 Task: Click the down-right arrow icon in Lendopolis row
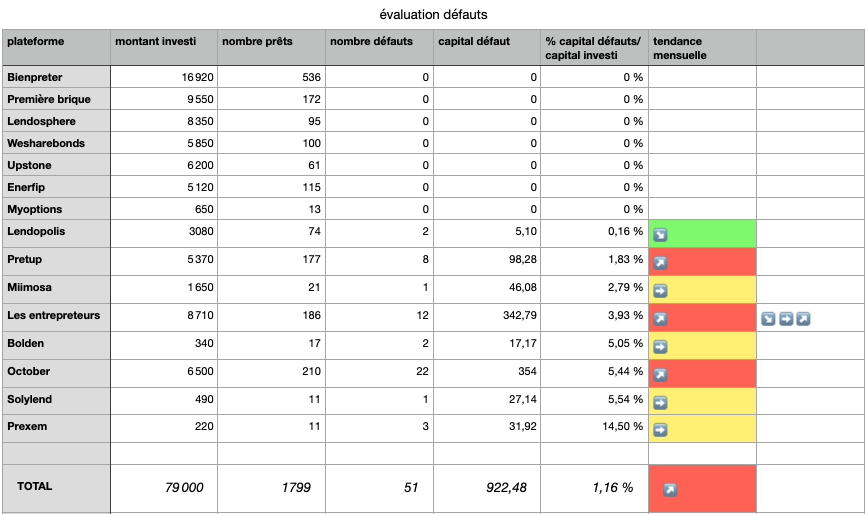660,235
